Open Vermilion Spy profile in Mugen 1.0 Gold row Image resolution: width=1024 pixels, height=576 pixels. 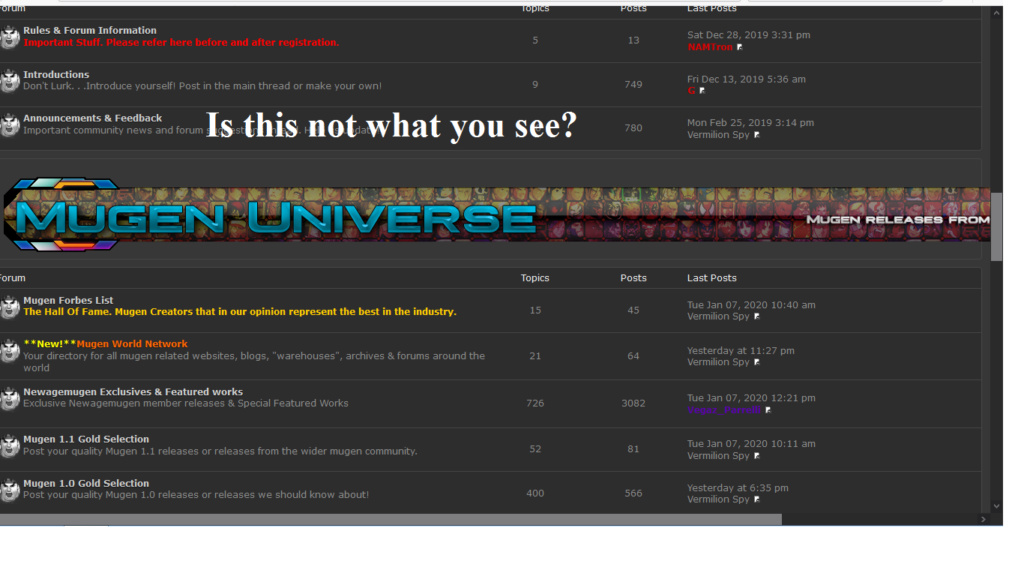pos(718,499)
